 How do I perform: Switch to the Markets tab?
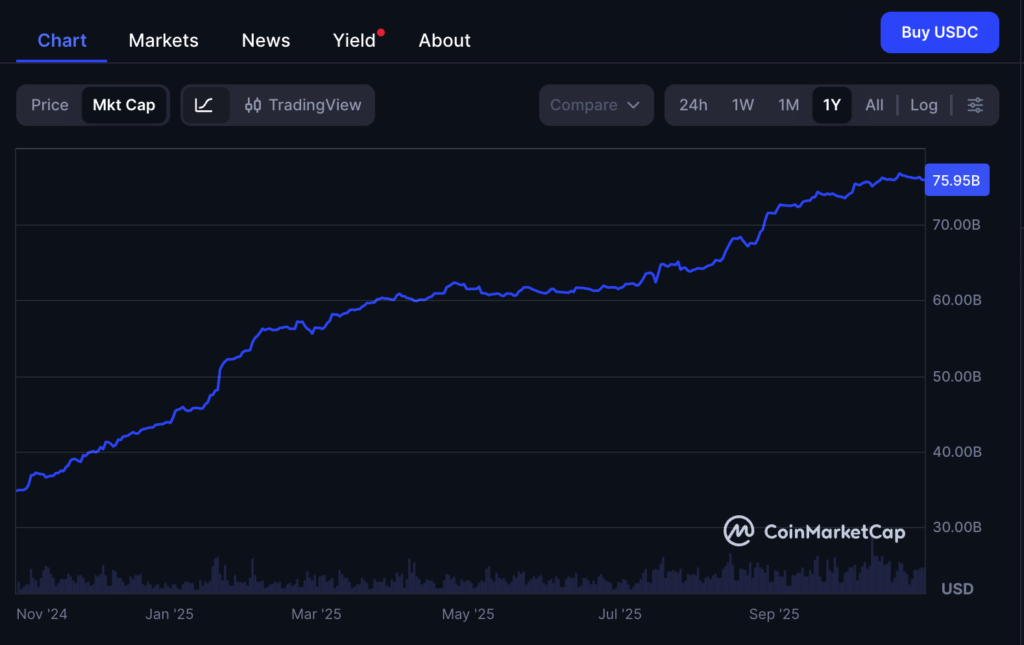pos(163,40)
